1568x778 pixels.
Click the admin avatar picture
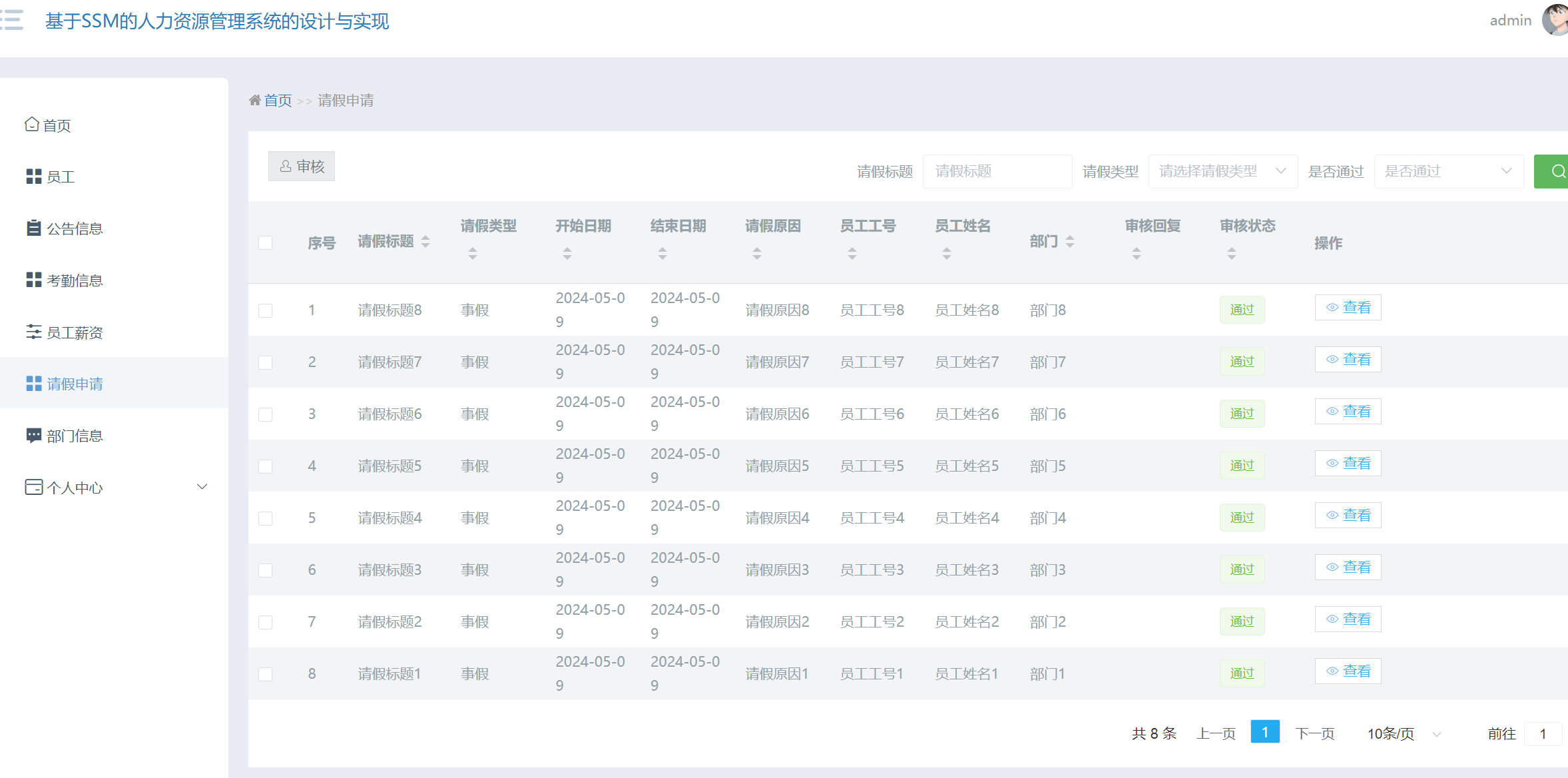tap(1556, 20)
